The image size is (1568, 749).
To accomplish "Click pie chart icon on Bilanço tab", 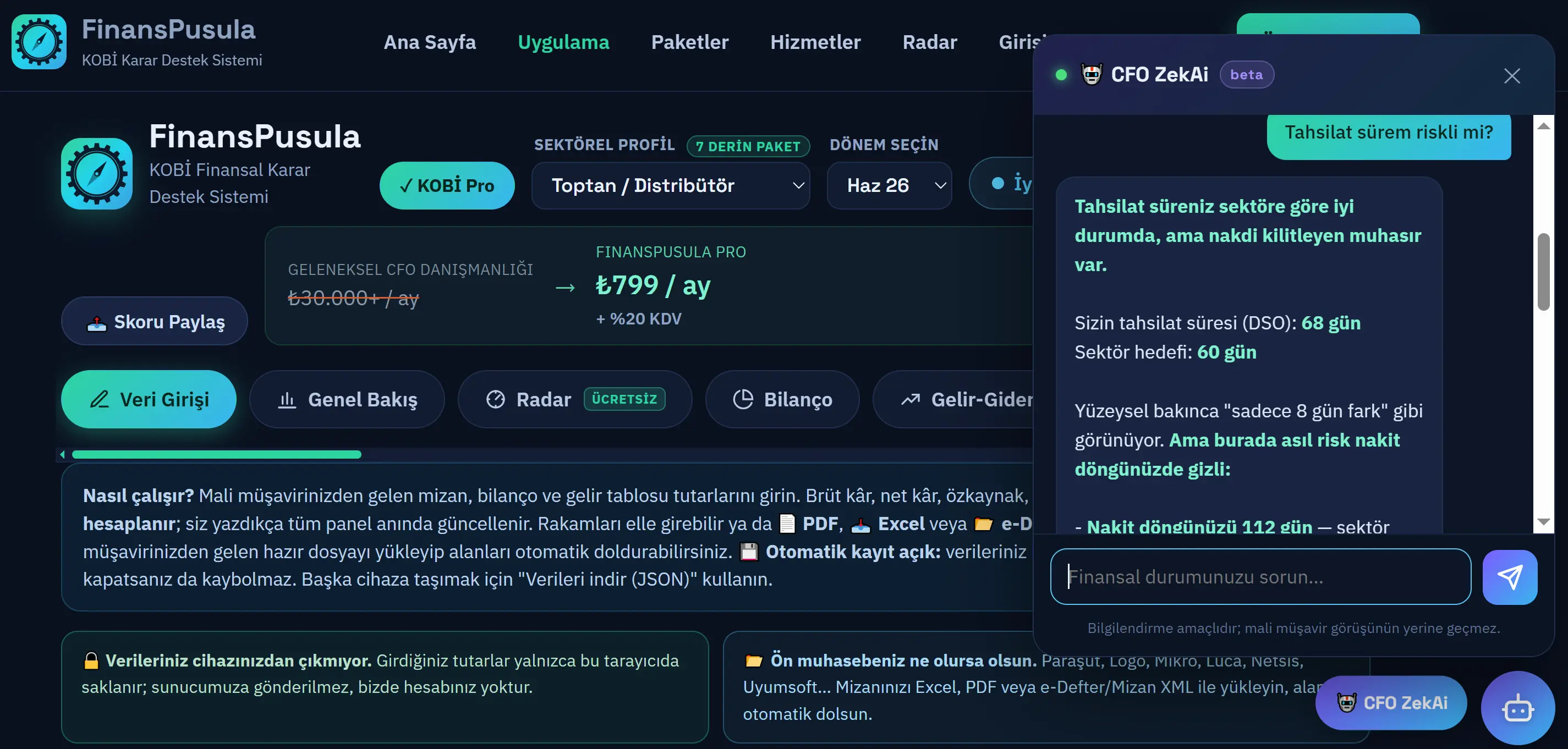I will click(743, 400).
